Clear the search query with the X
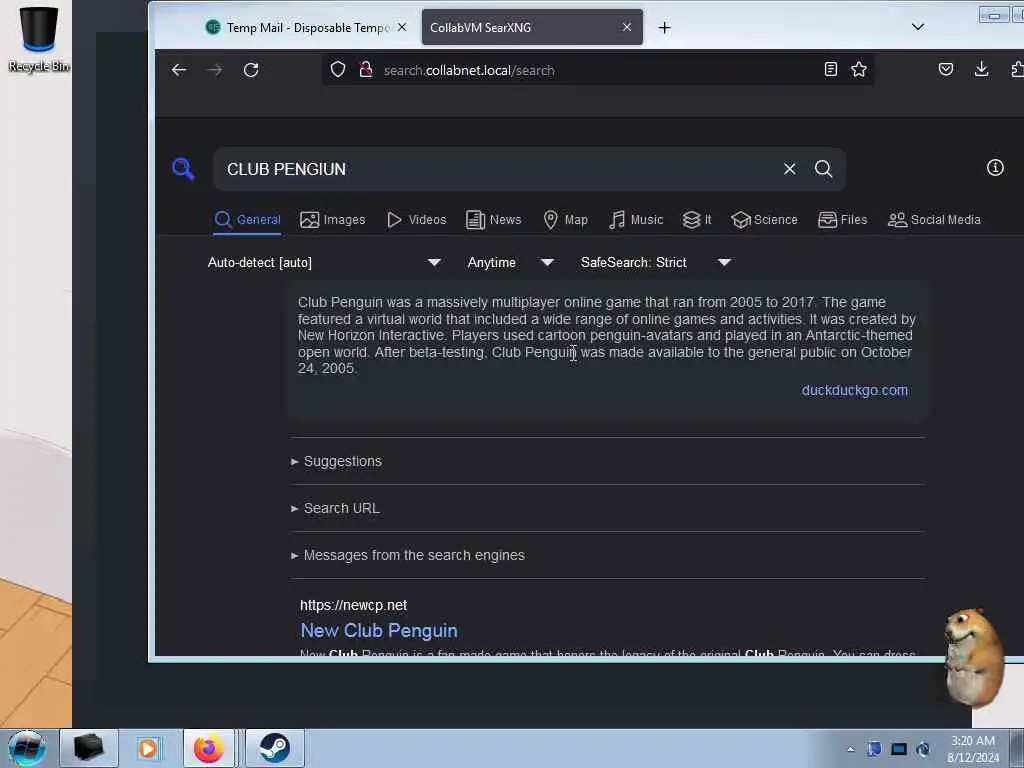The width and height of the screenshot is (1024, 768). (x=790, y=169)
